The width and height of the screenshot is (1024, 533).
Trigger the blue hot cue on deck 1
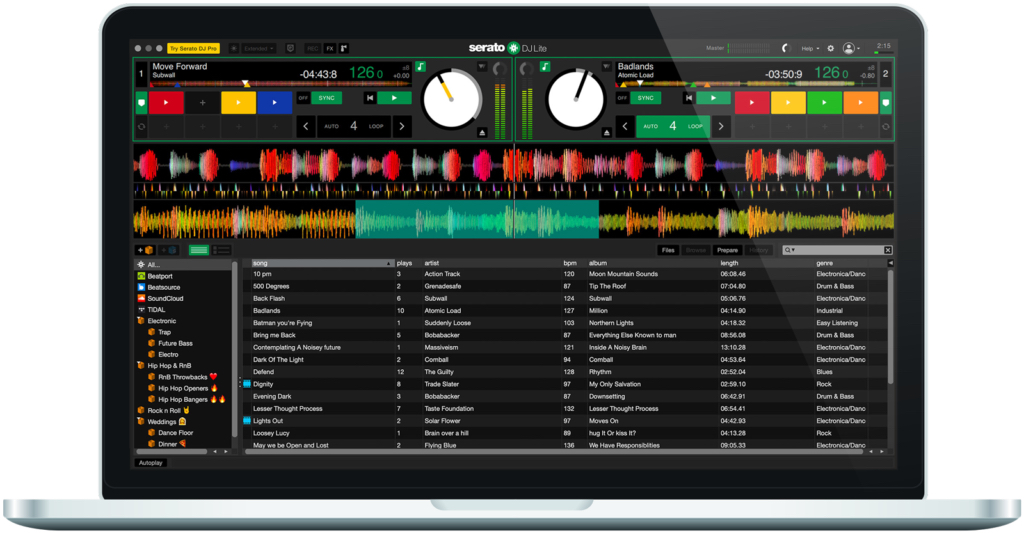[x=274, y=103]
